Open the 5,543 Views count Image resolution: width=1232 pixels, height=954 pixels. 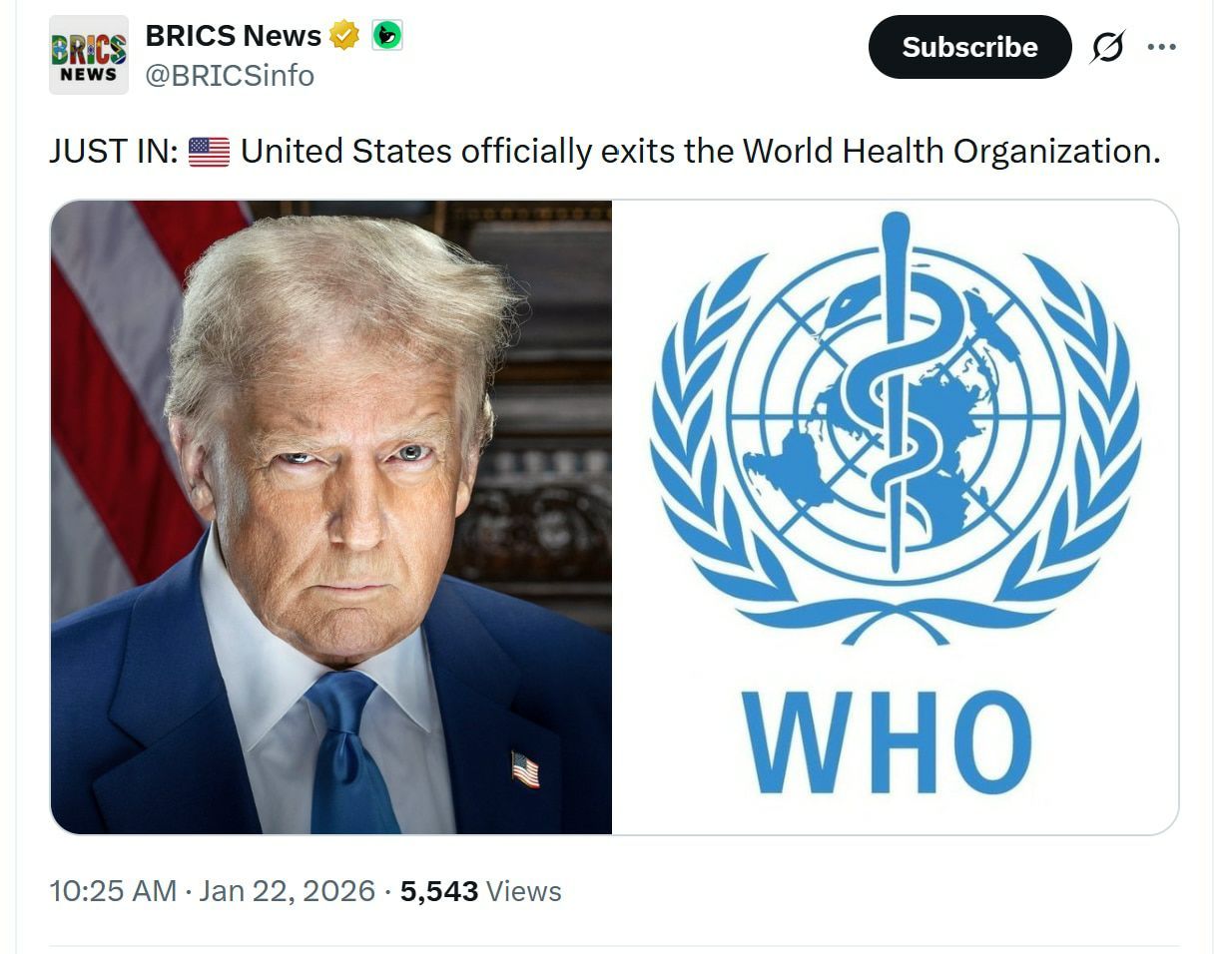pos(480,891)
